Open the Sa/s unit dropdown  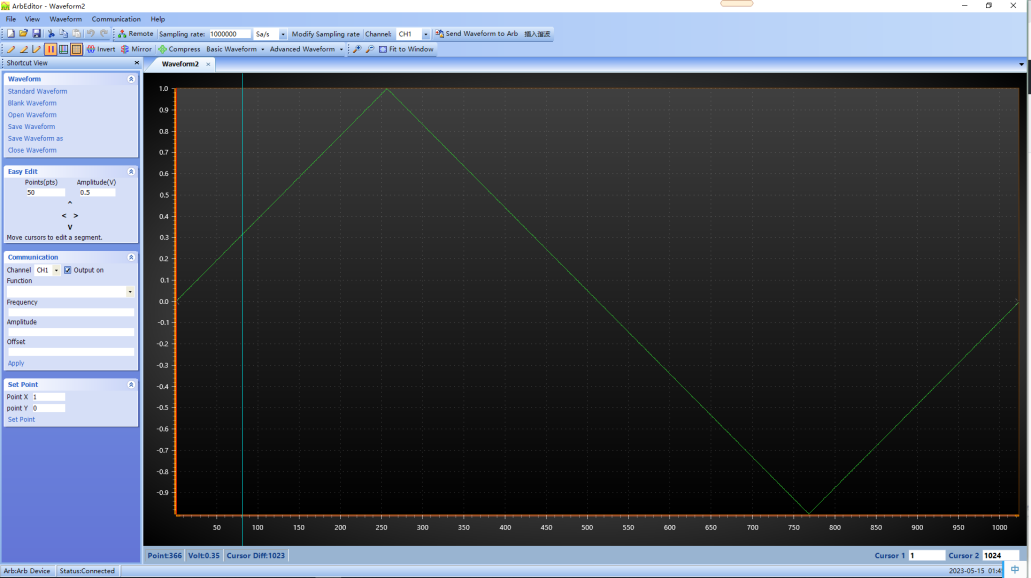click(283, 33)
